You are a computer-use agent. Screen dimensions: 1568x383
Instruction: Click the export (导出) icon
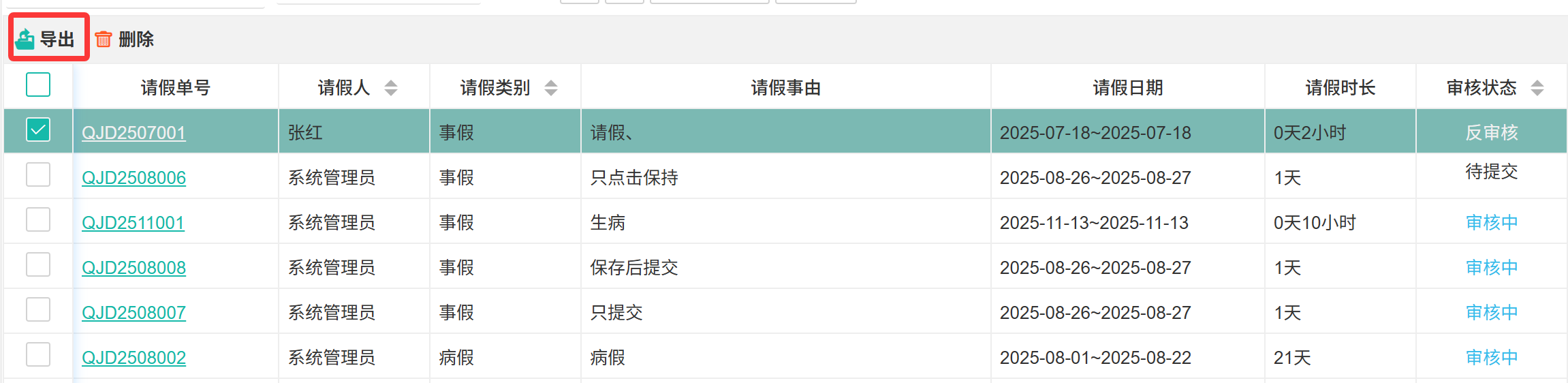pos(25,39)
